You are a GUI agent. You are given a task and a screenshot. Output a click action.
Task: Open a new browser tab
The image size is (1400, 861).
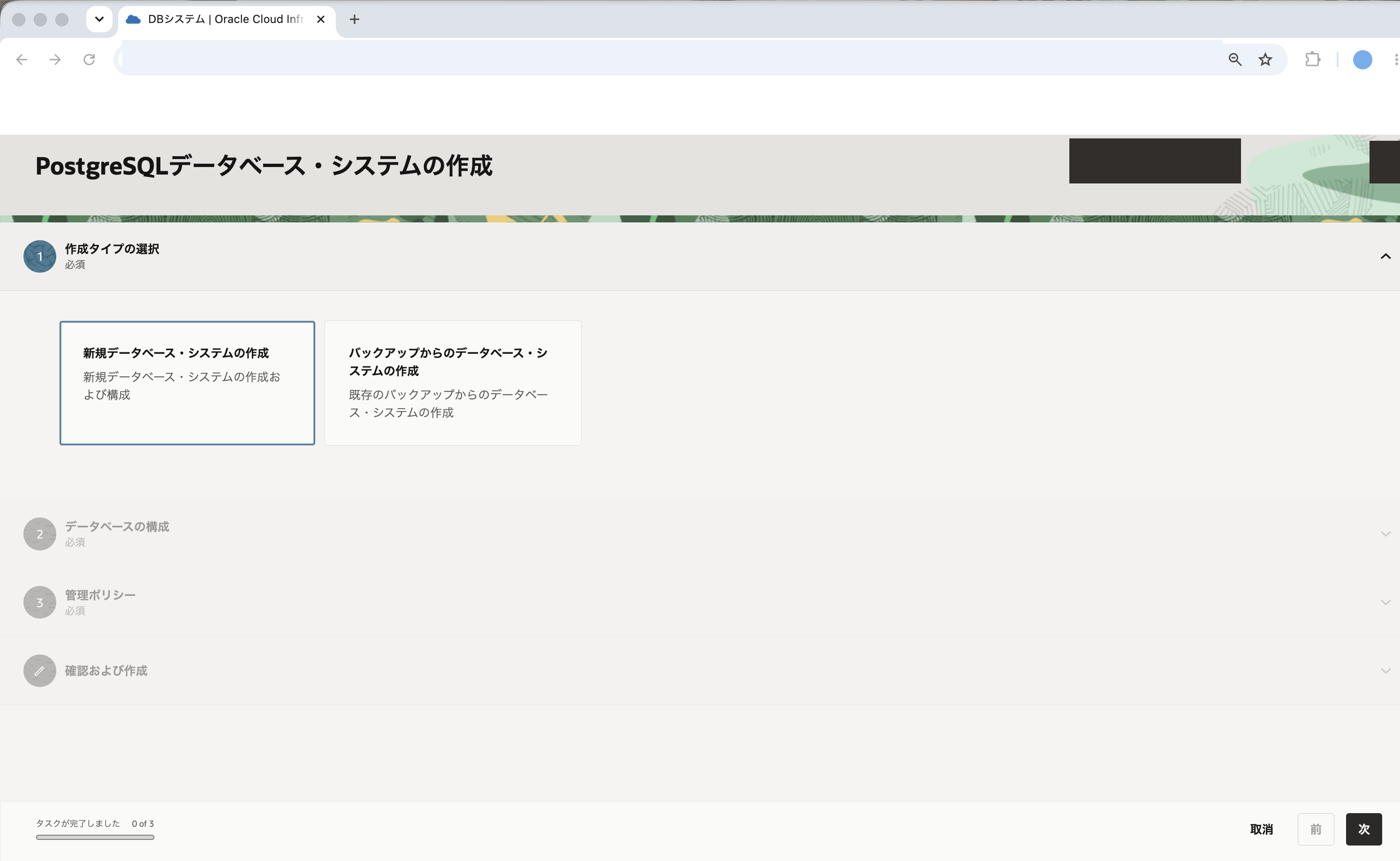click(x=354, y=19)
